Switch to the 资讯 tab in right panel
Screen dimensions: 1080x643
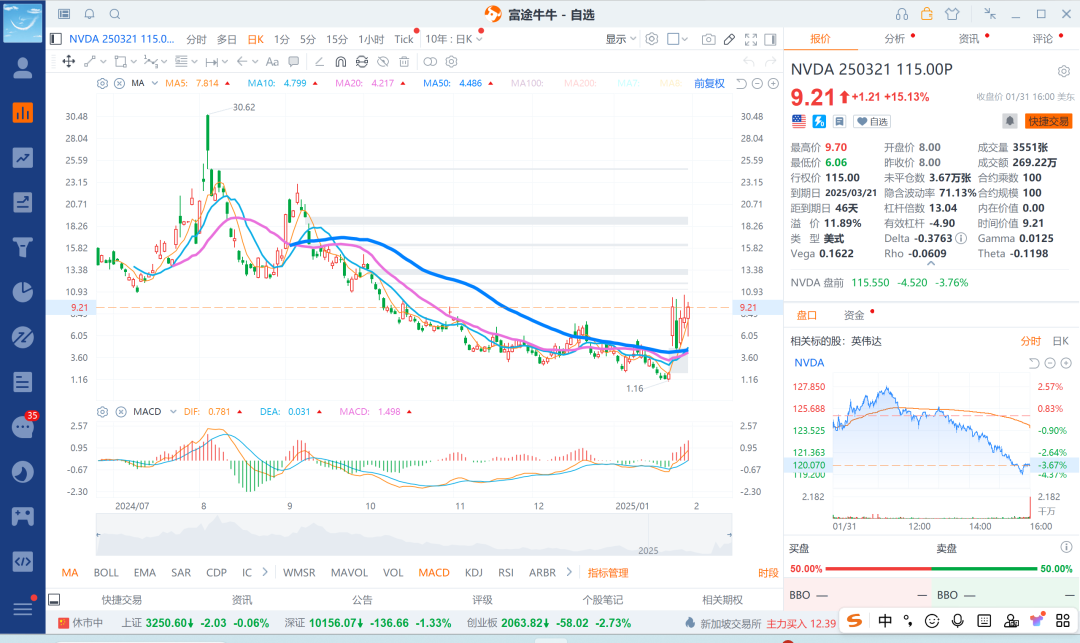pyautogui.click(x=968, y=39)
